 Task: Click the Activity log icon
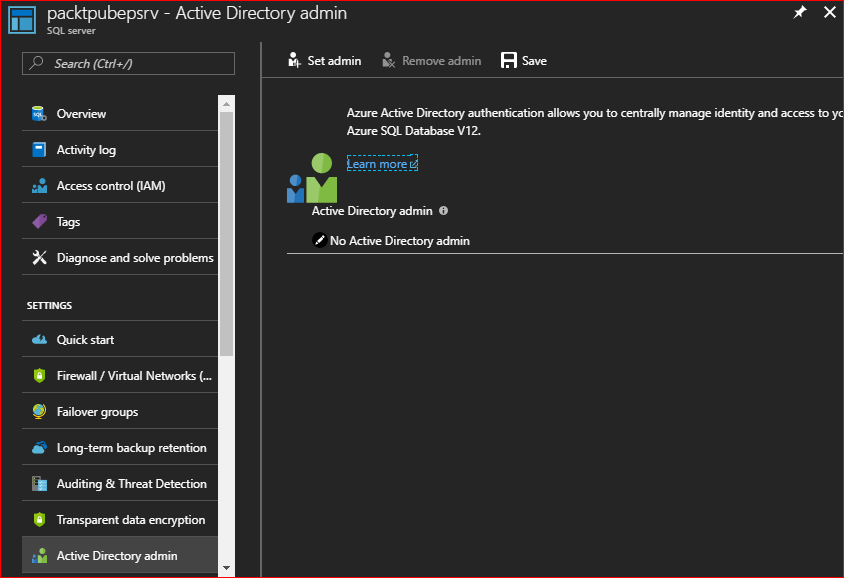pyautogui.click(x=39, y=150)
